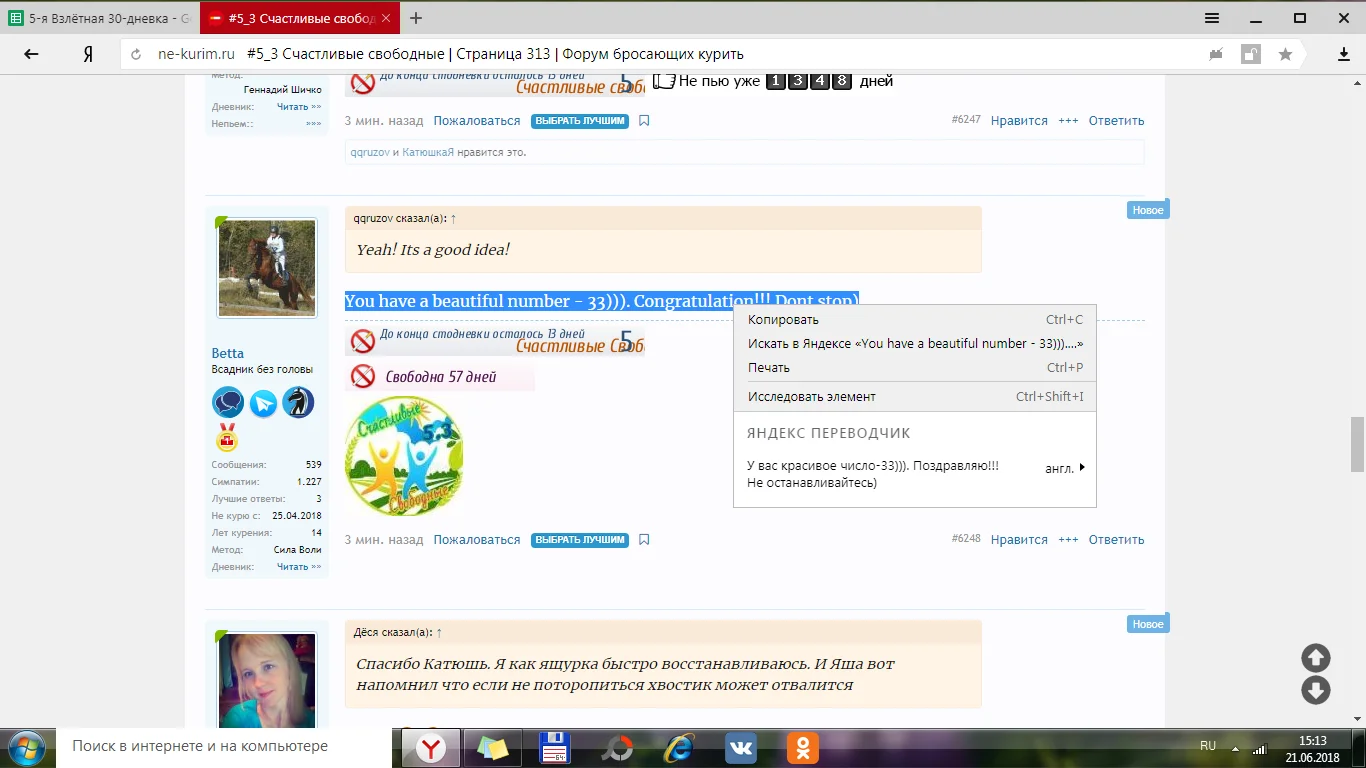Reply to post #6248 with Ответить

tap(1116, 540)
